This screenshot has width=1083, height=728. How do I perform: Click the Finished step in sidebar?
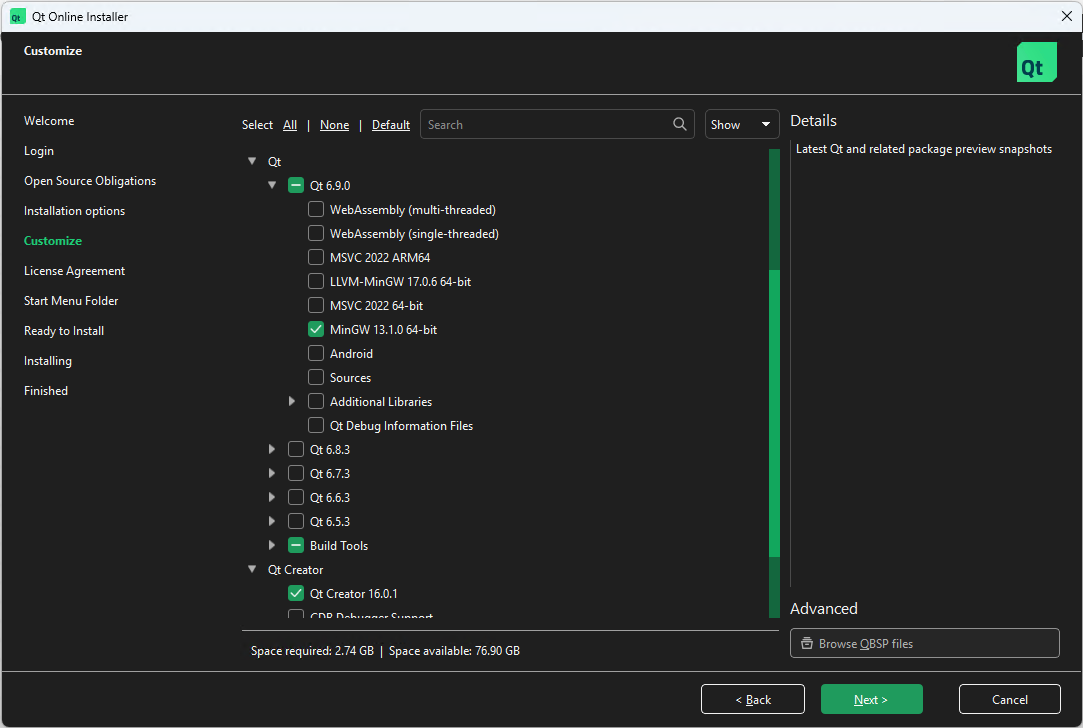point(46,391)
